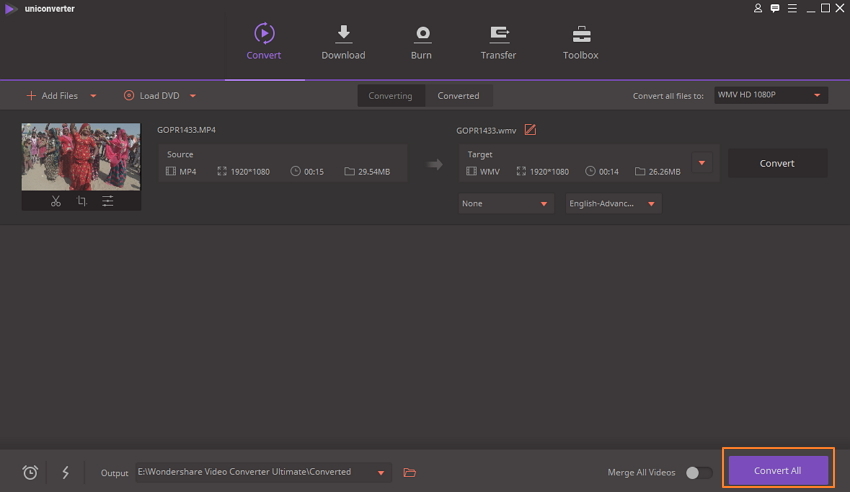This screenshot has height=492, width=850.
Task: Expand the Target format dropdown arrow
Action: (x=702, y=163)
